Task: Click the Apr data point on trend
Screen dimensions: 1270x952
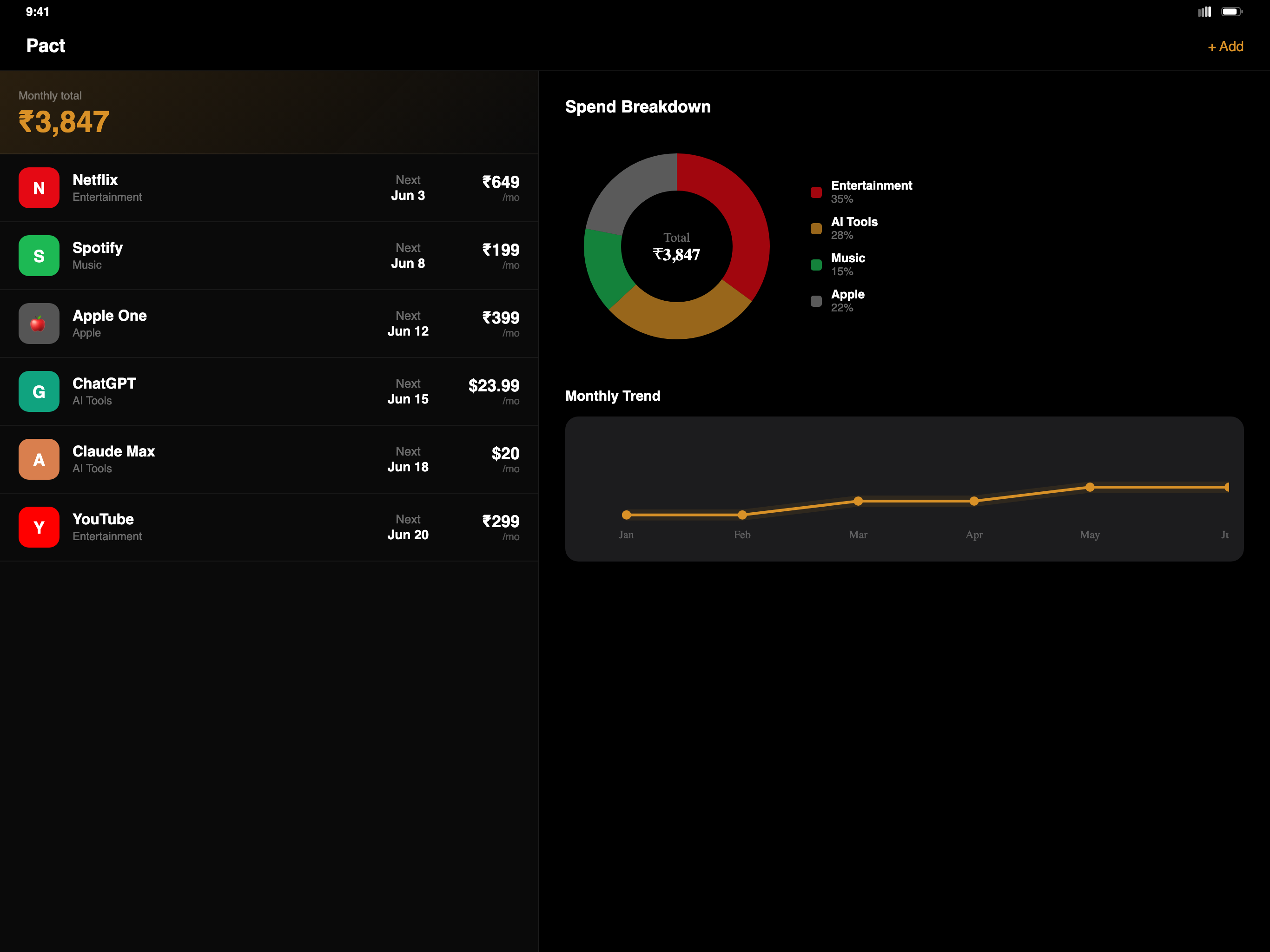Action: point(974,501)
